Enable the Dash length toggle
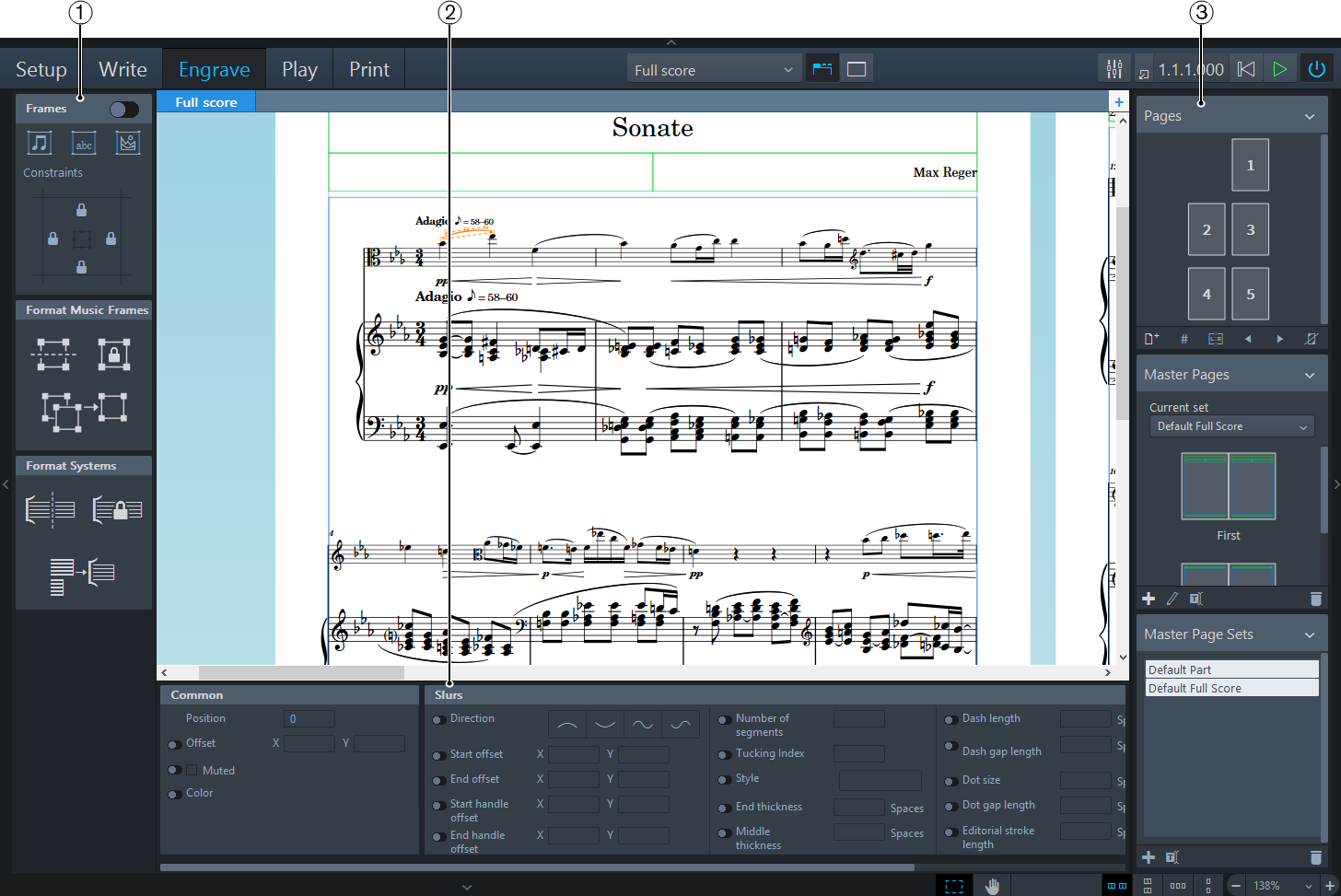 [950, 720]
